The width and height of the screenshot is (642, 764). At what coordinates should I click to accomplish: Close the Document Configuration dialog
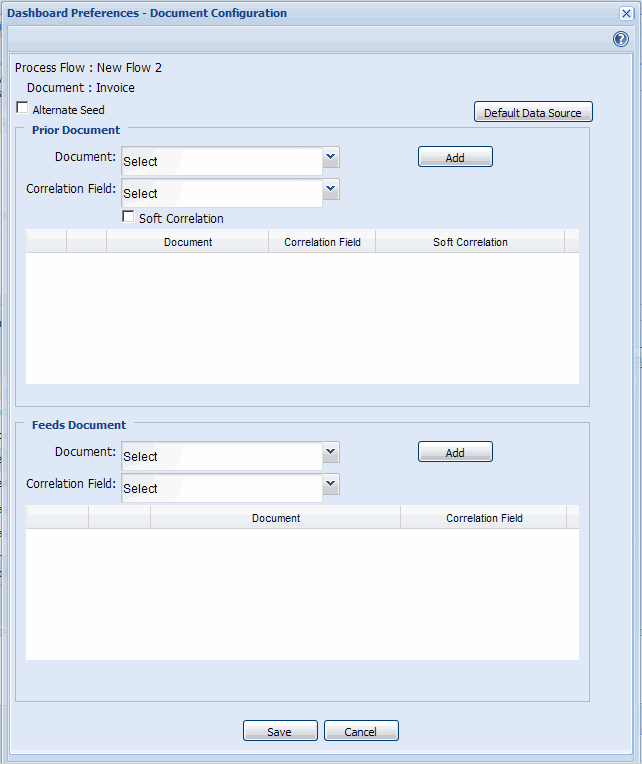626,13
